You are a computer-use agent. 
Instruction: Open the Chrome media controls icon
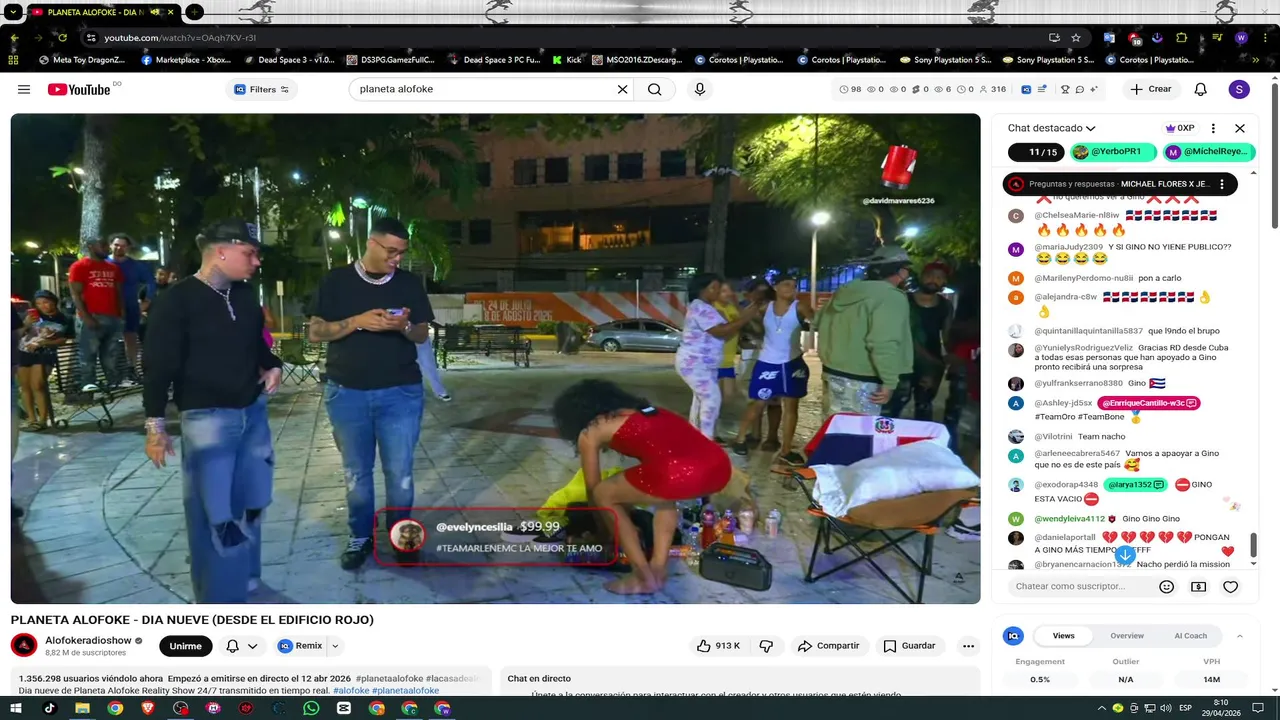1217,38
